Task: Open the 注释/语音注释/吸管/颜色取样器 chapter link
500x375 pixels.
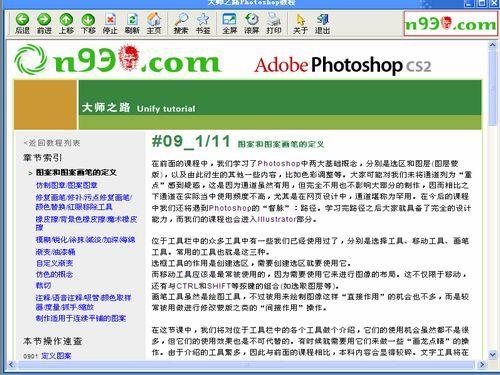Action: point(83,302)
